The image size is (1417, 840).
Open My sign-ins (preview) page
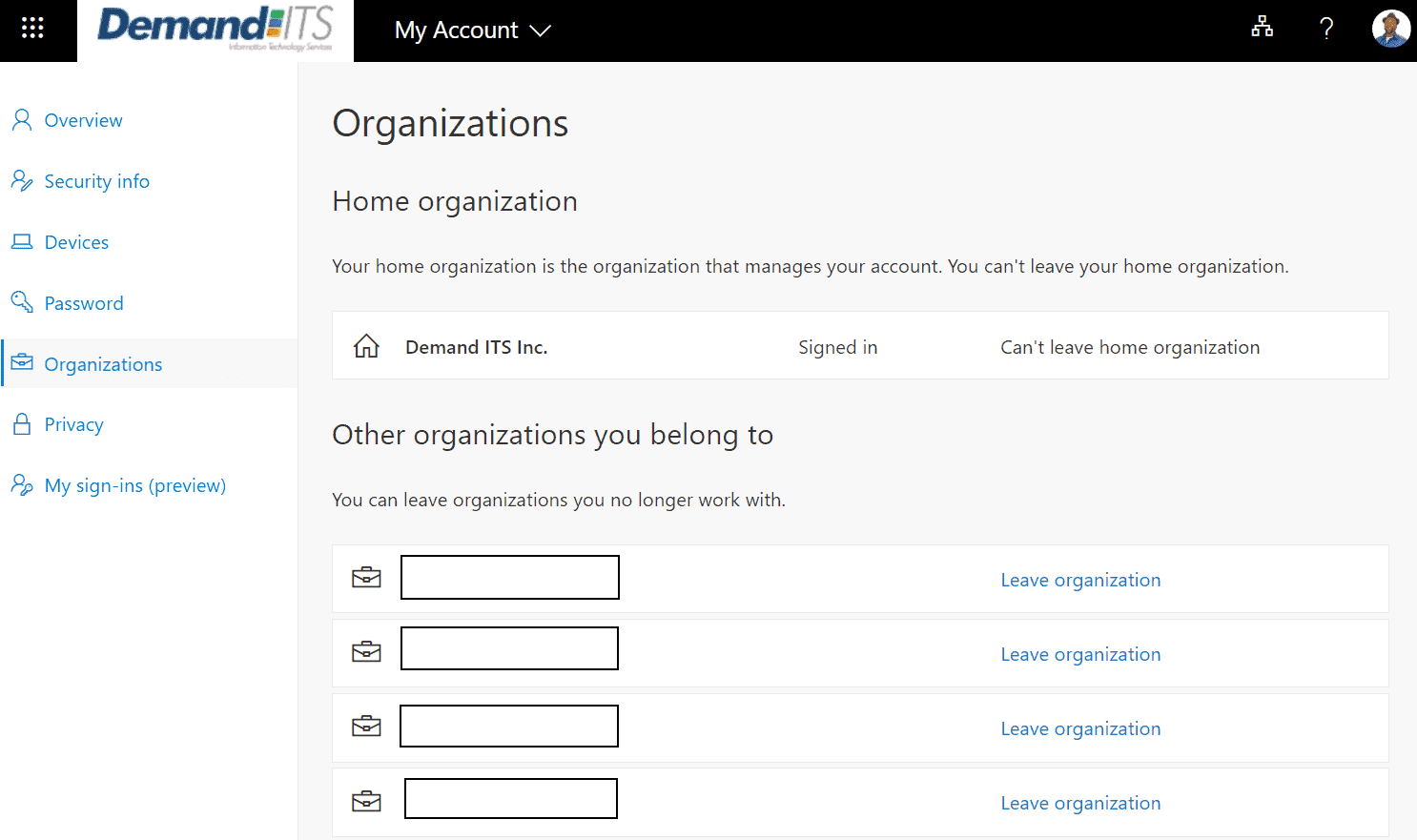point(134,484)
